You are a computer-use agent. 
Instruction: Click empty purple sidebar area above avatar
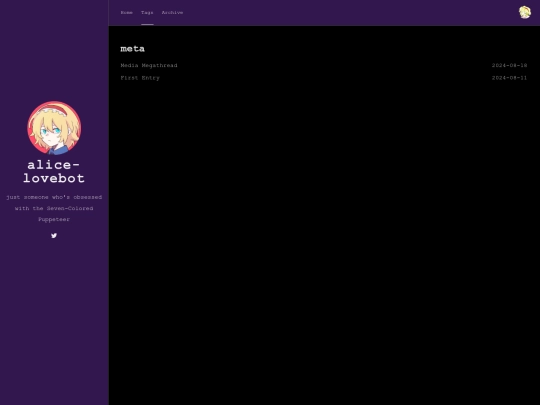pyautogui.click(x=54, y=52)
